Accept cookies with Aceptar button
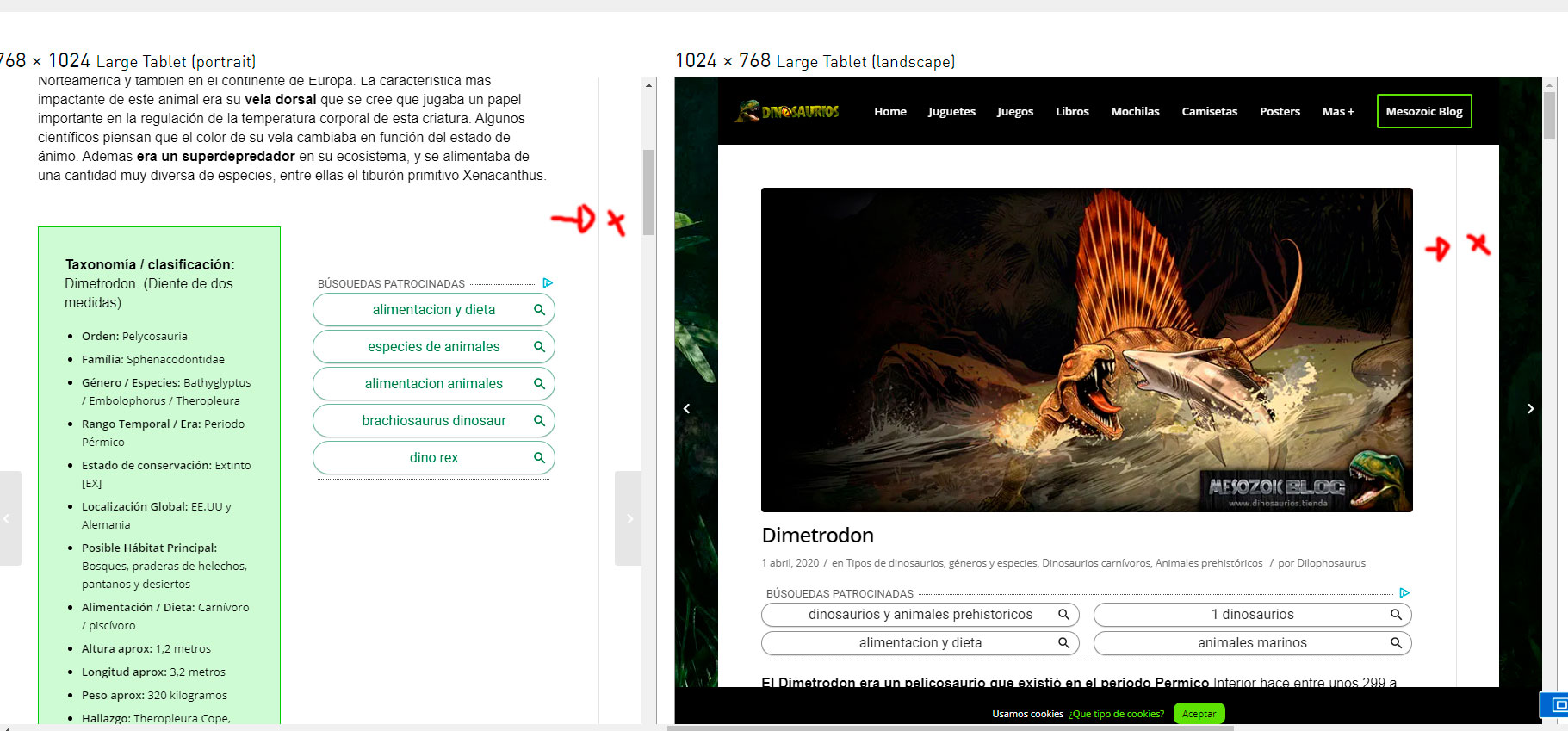 (x=1199, y=714)
